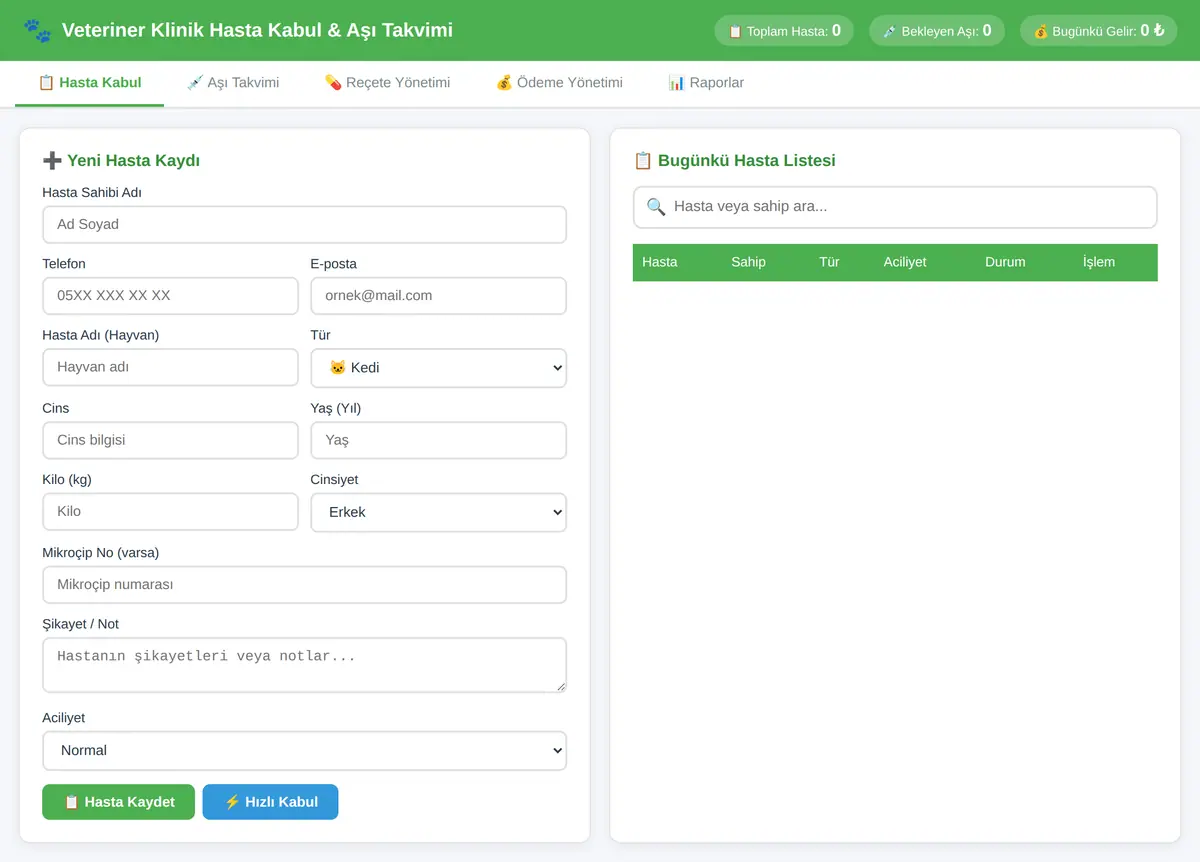
Task: Select the Şikayet / Not text area
Action: pyautogui.click(x=305, y=665)
